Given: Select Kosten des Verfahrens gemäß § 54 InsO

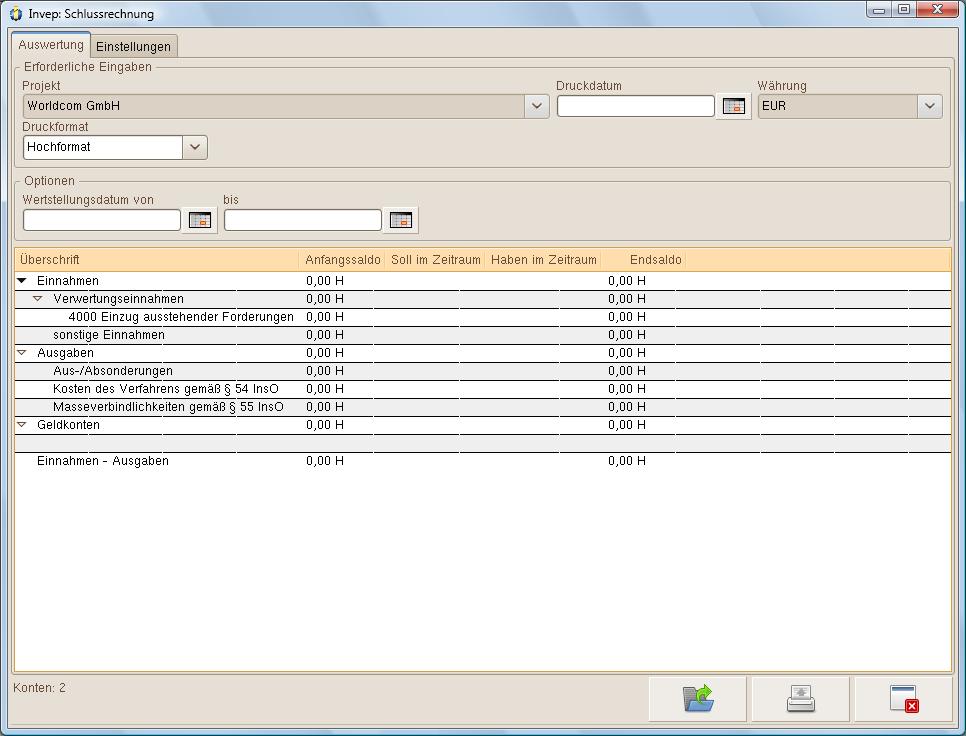Looking at the screenshot, I should (x=482, y=389).
